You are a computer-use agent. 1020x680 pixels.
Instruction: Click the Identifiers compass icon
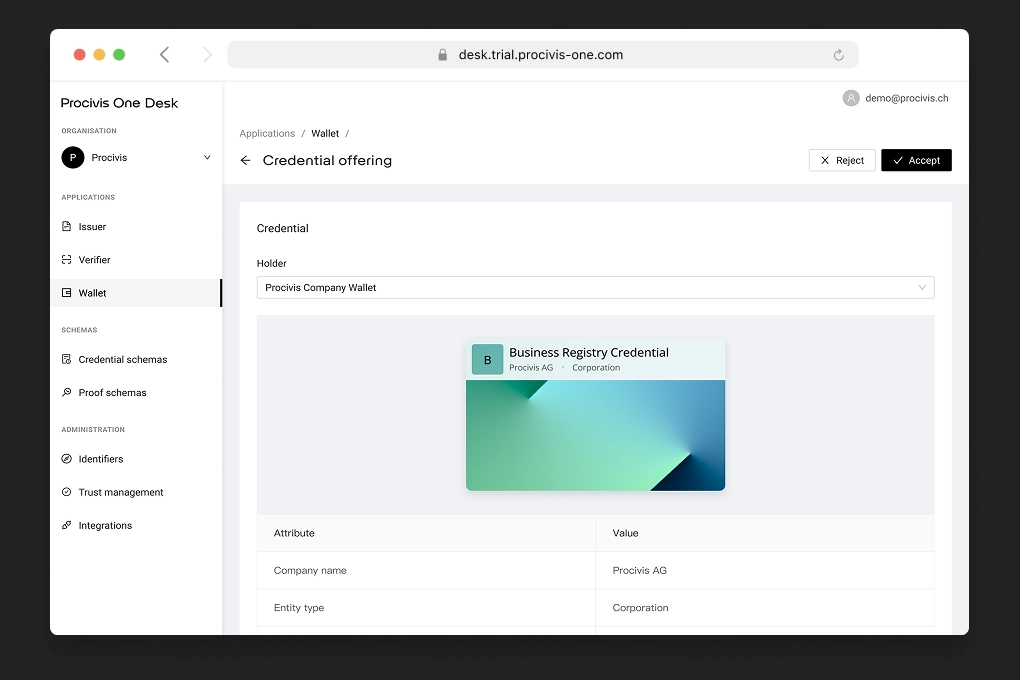coord(66,459)
